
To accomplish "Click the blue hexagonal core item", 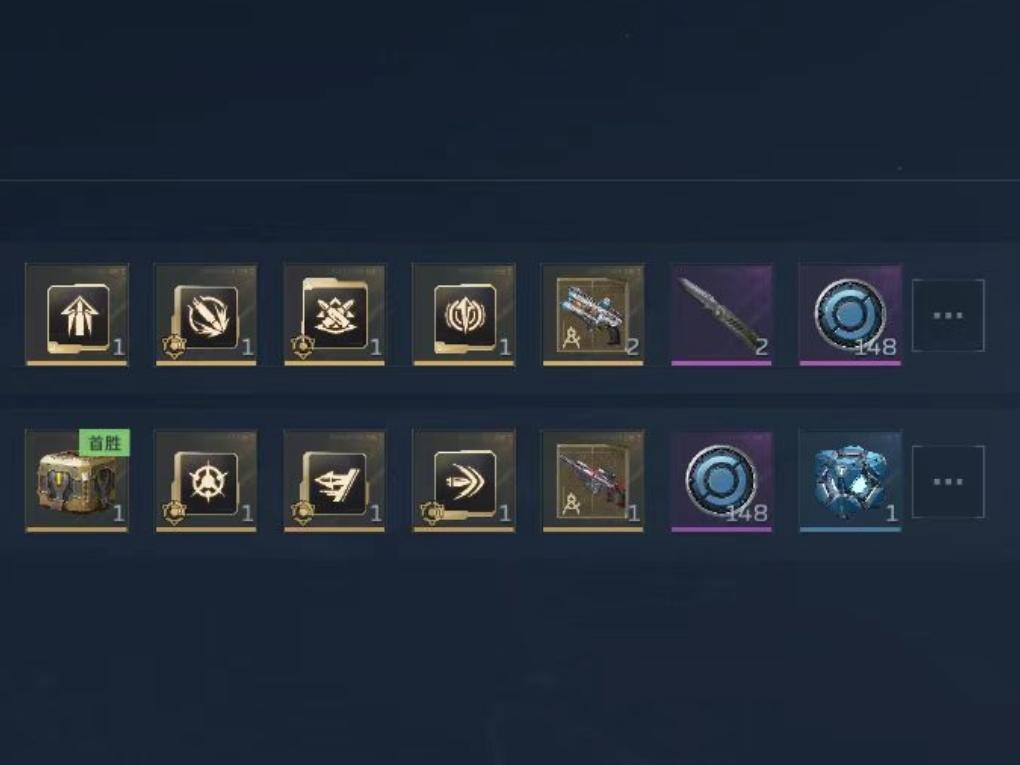I will pos(850,481).
